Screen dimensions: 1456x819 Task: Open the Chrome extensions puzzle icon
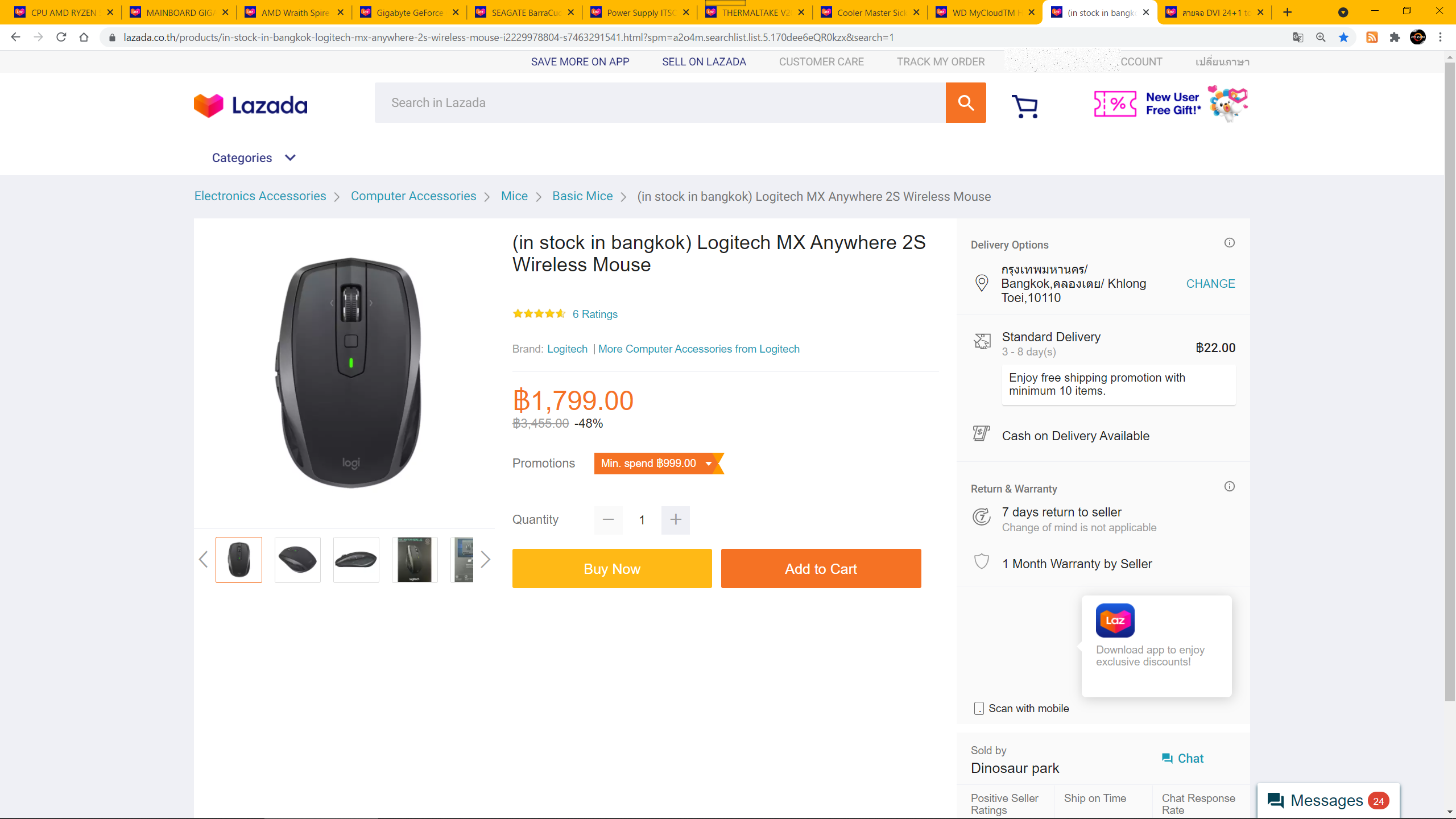[1395, 38]
